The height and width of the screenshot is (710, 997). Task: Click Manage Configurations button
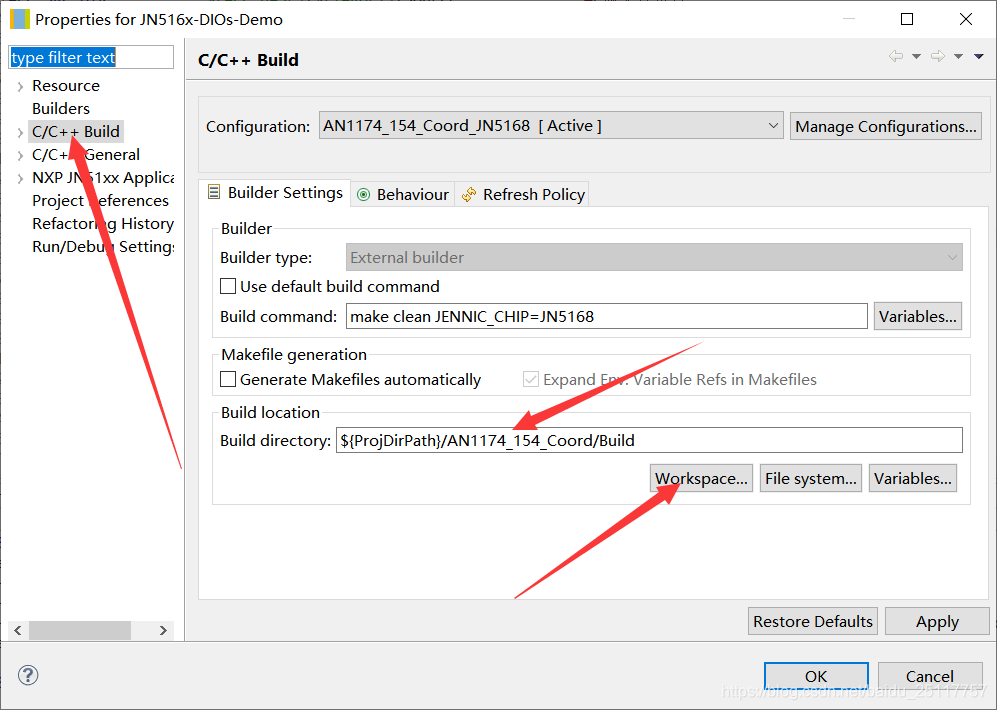pos(886,126)
